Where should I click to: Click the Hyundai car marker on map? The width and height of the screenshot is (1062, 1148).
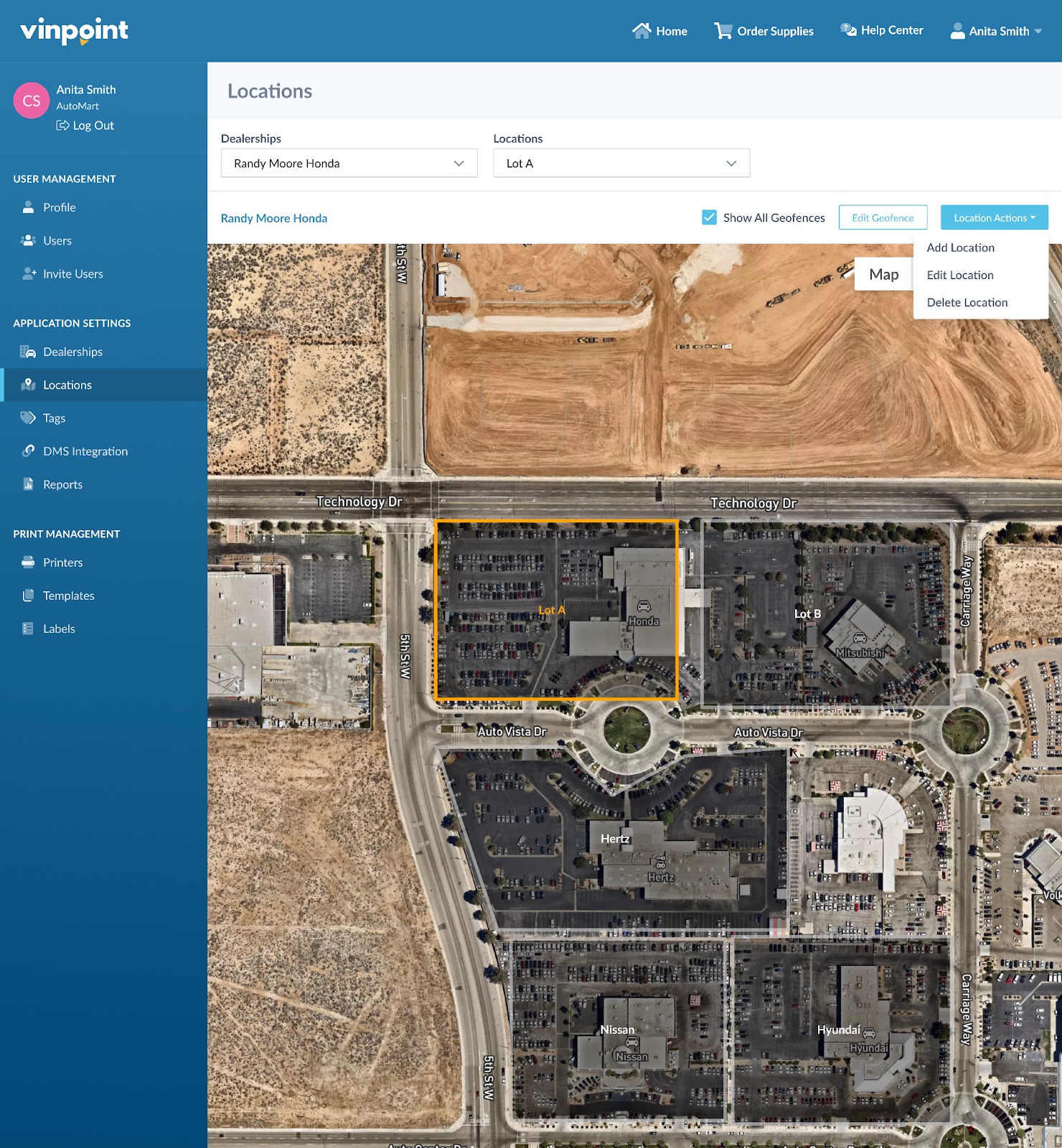(869, 1032)
